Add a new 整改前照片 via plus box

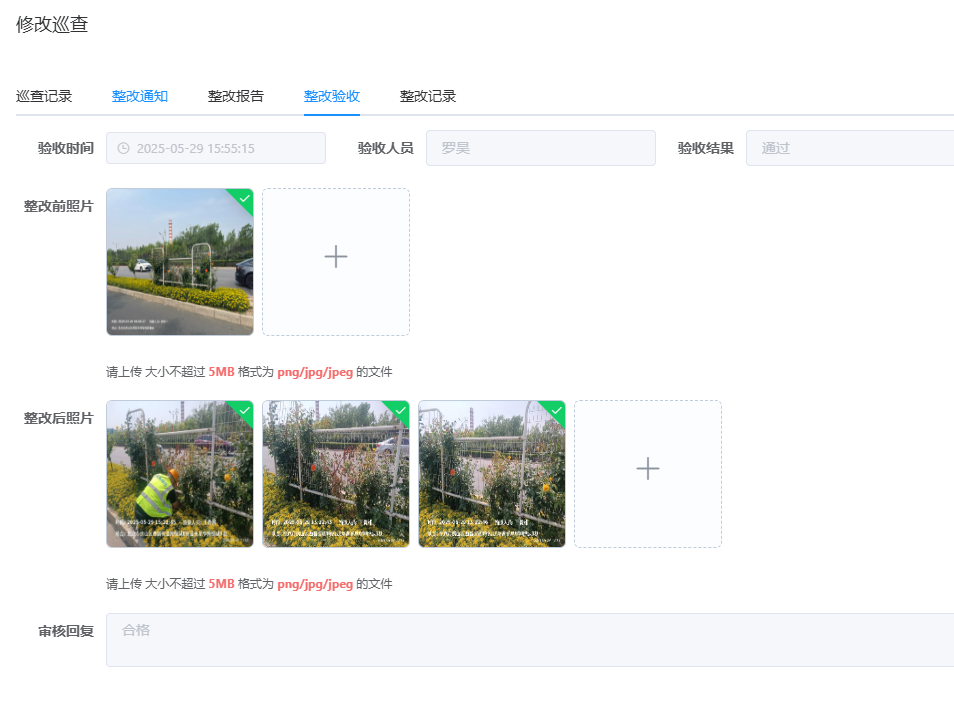click(336, 262)
